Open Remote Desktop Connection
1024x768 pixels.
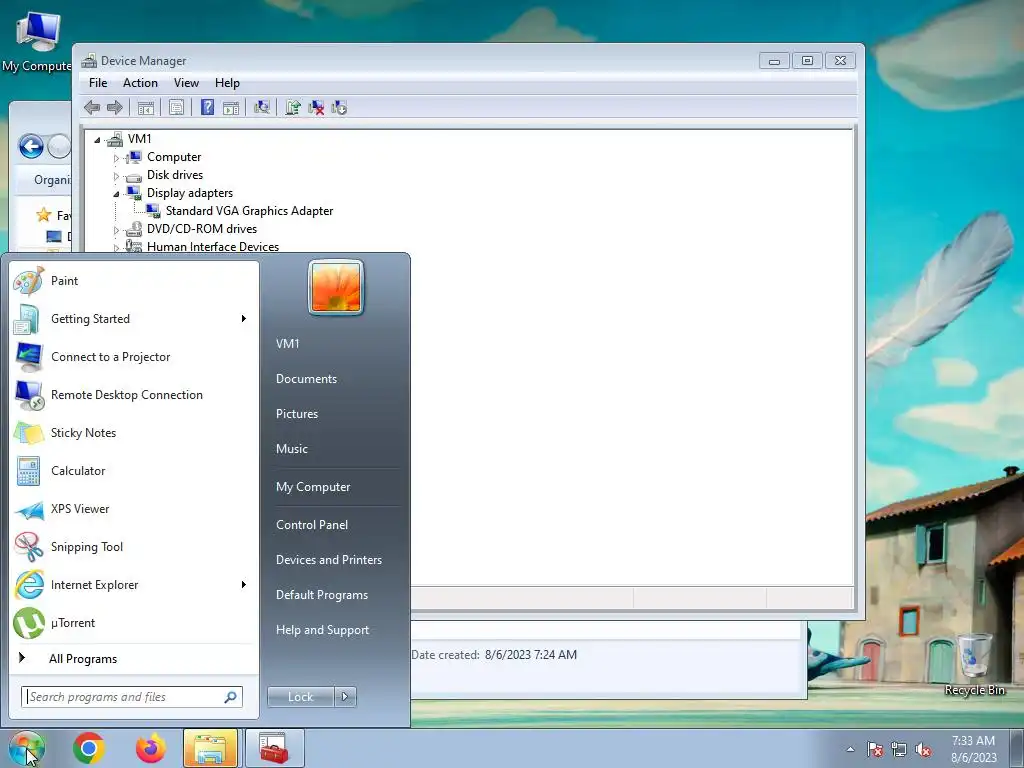pos(135,395)
